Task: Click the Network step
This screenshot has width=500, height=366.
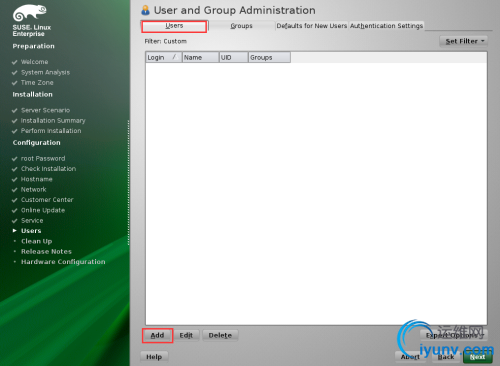Action: point(34,190)
